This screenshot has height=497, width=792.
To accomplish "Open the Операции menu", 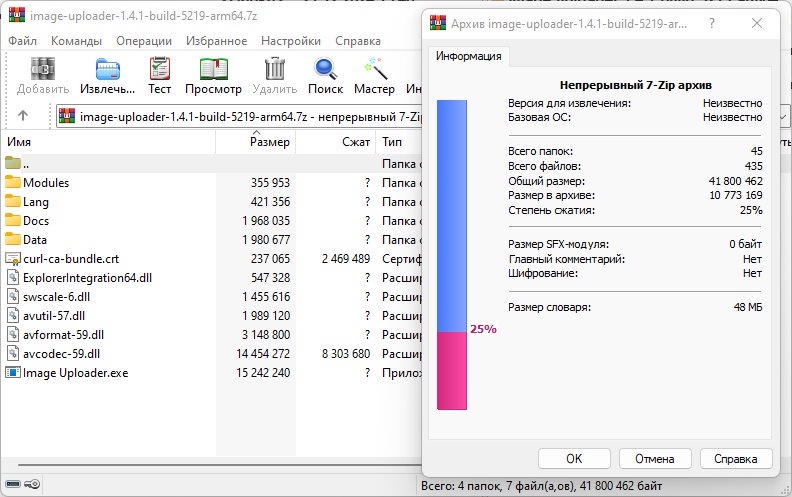I will point(144,41).
